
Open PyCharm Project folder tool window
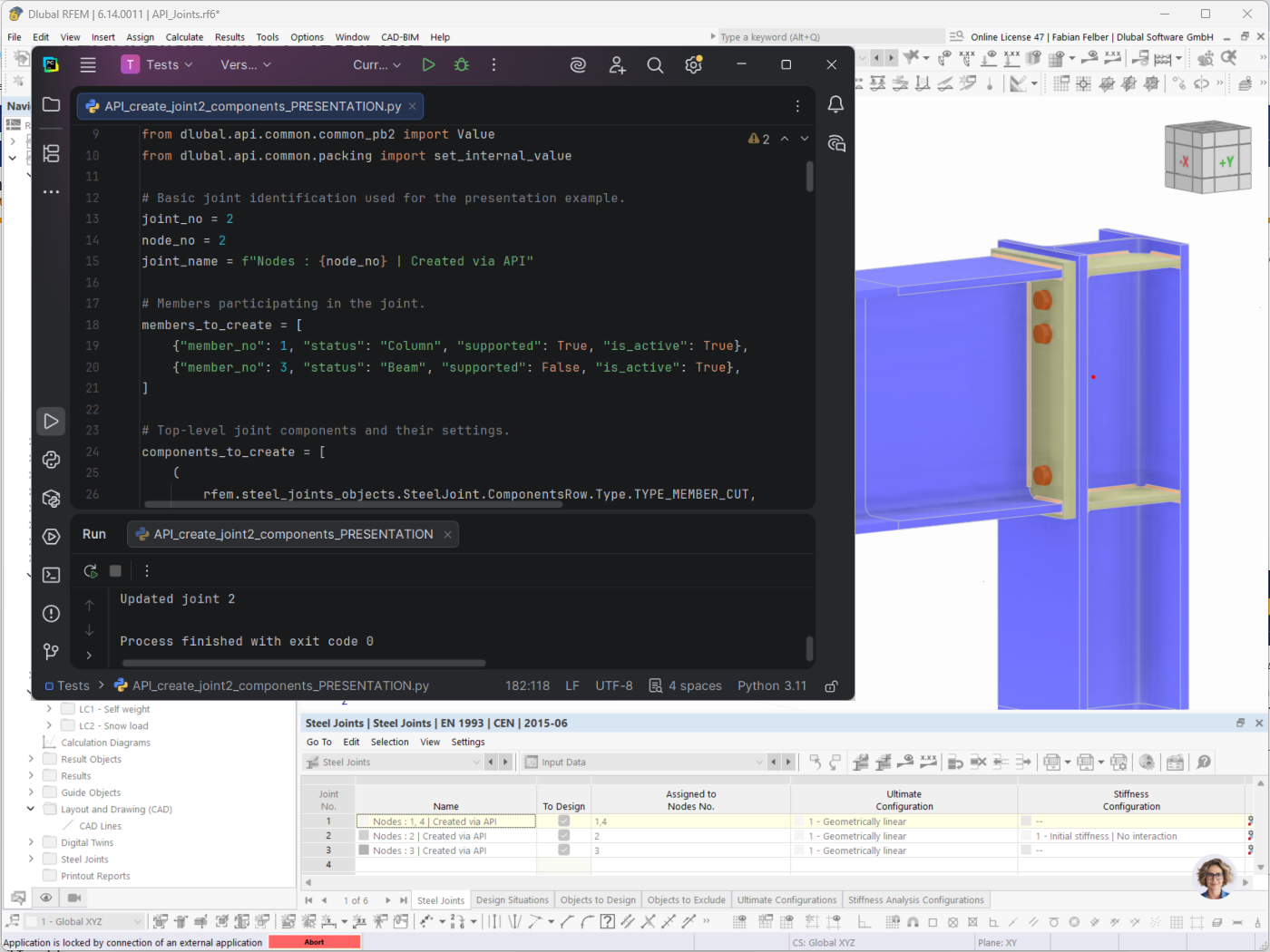pos(52,104)
